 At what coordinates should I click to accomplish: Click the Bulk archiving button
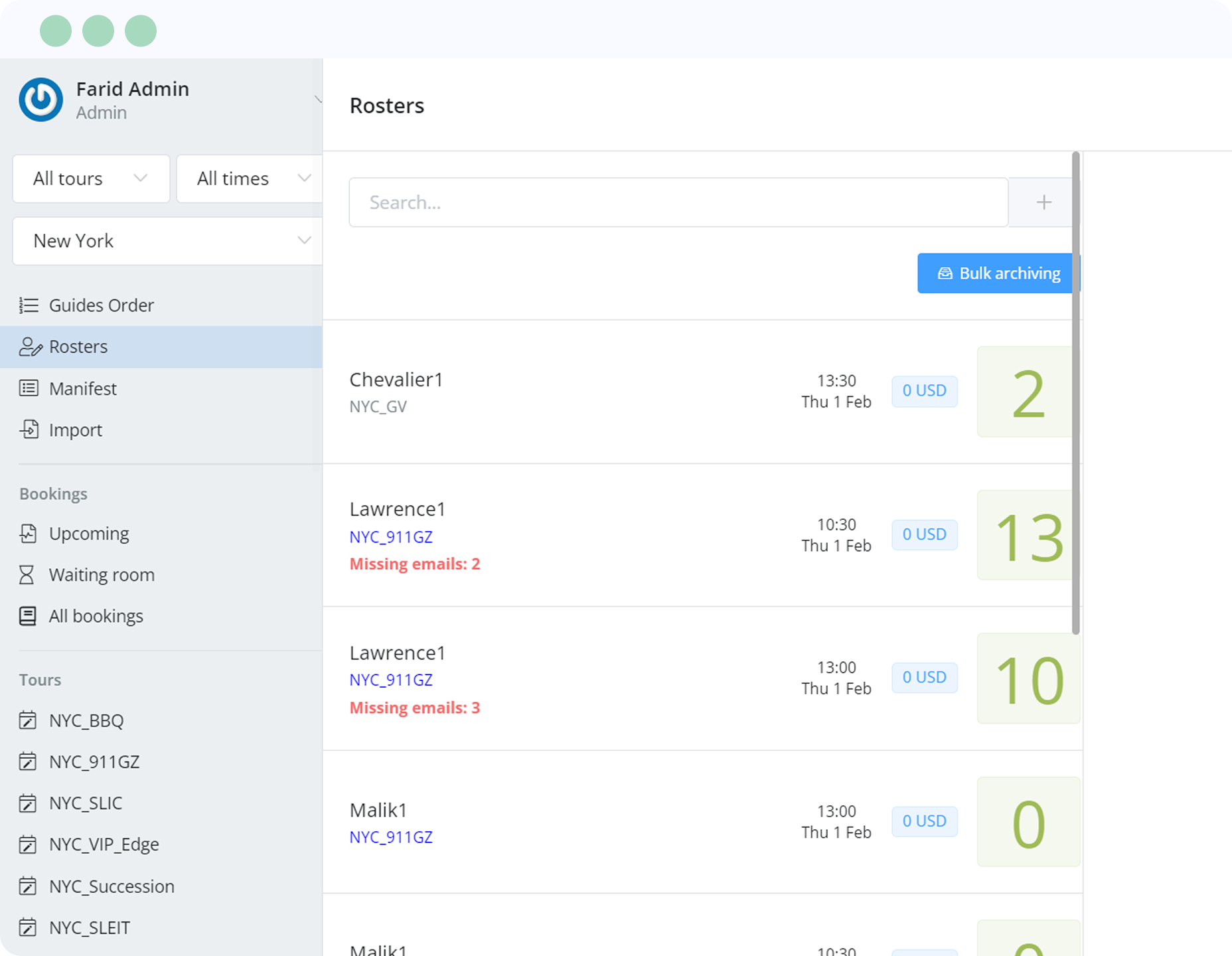pos(998,274)
